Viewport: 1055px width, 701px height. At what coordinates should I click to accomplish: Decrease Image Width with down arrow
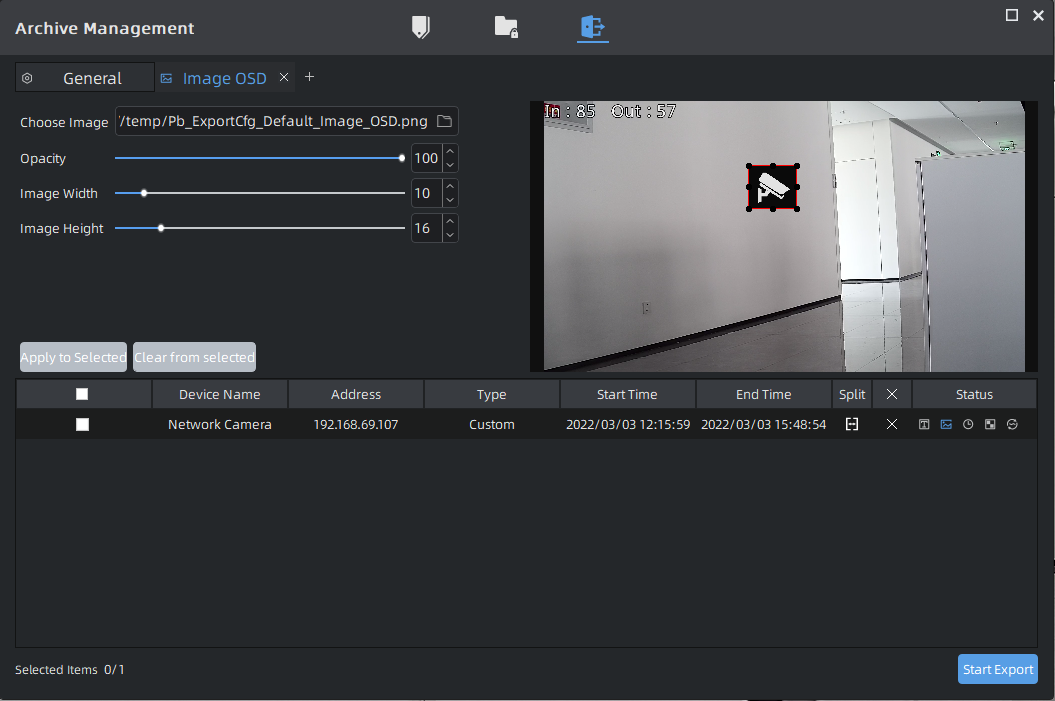(x=450, y=200)
